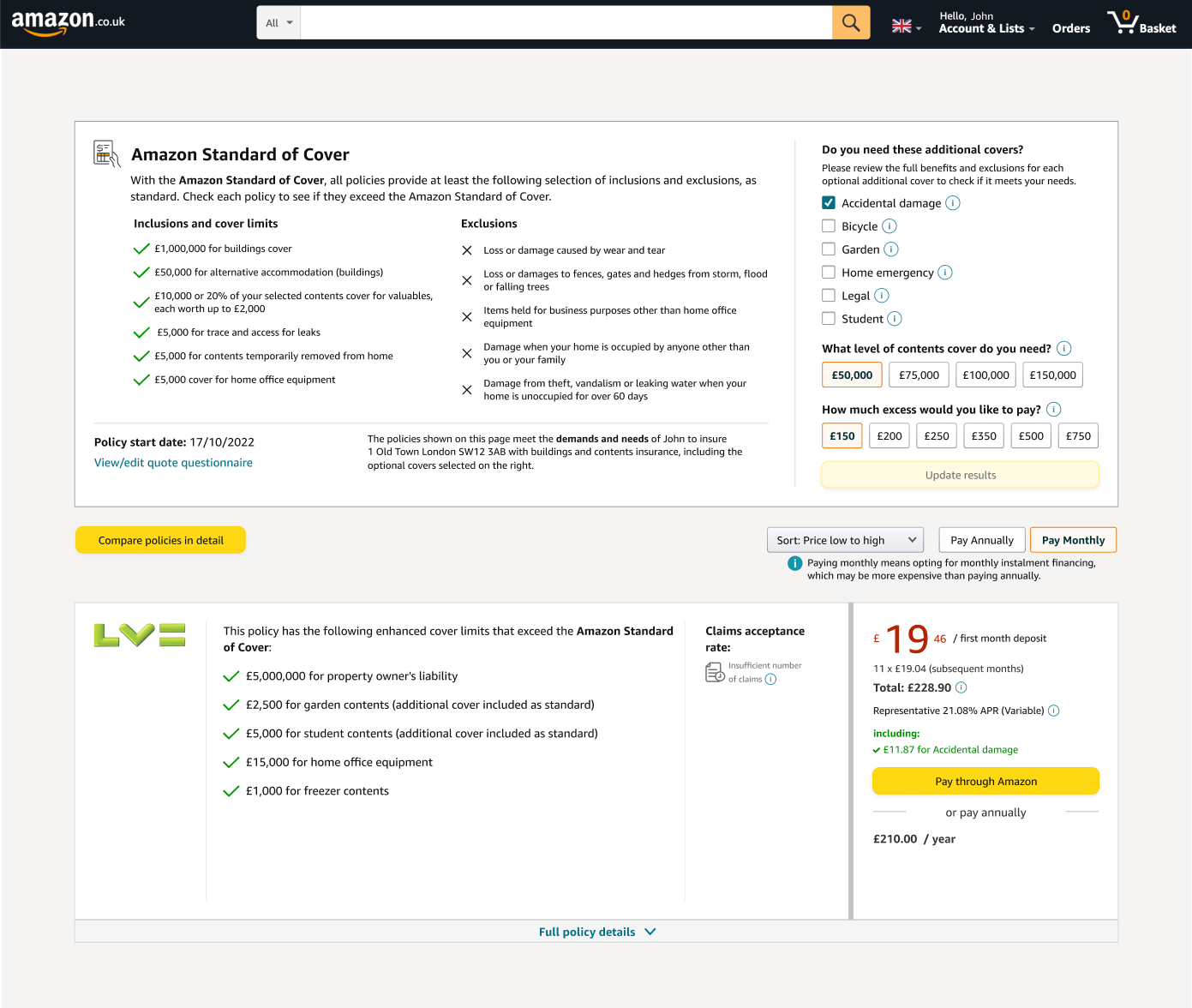This screenshot has height=1008, width=1192.
Task: Click the LV= insurer logo
Action: click(139, 635)
